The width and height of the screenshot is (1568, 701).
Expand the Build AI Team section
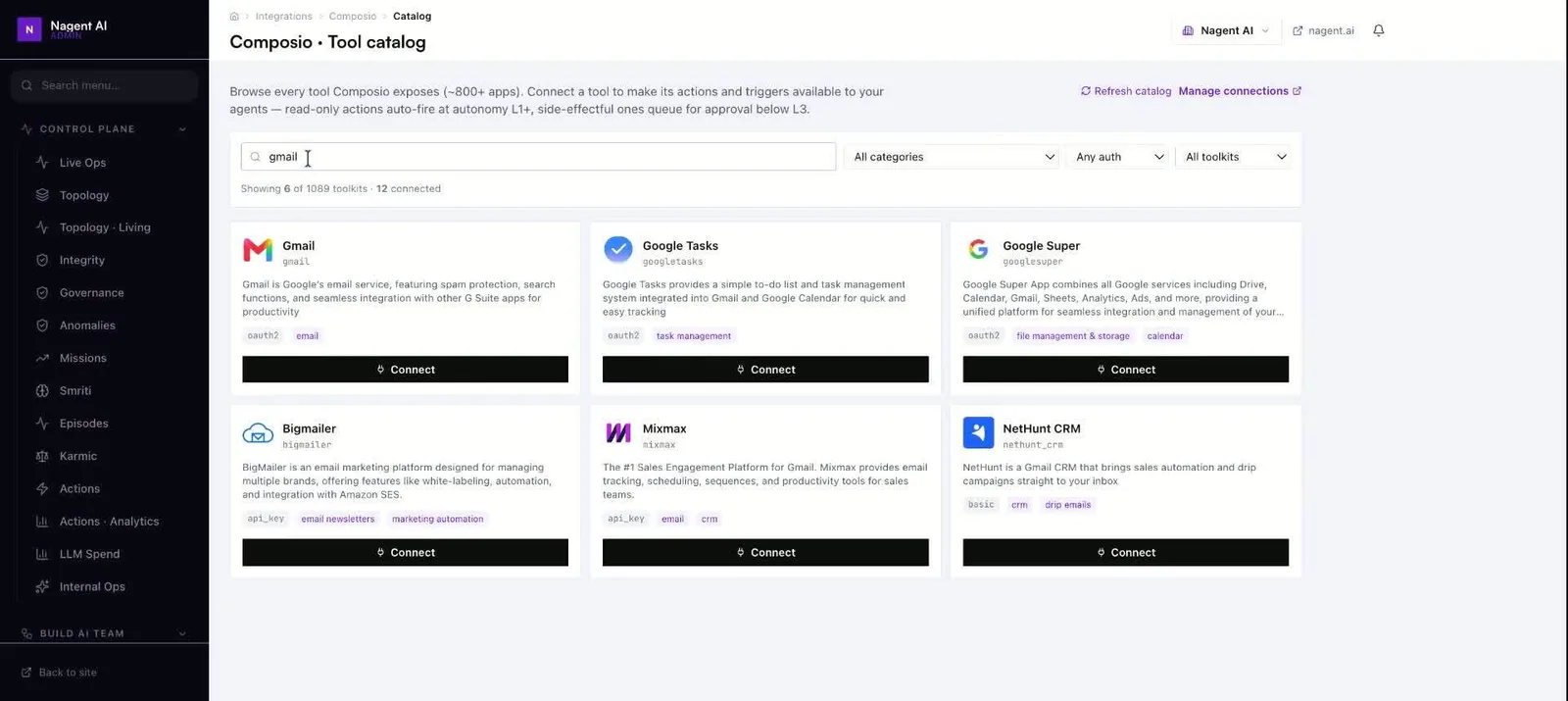coord(182,634)
